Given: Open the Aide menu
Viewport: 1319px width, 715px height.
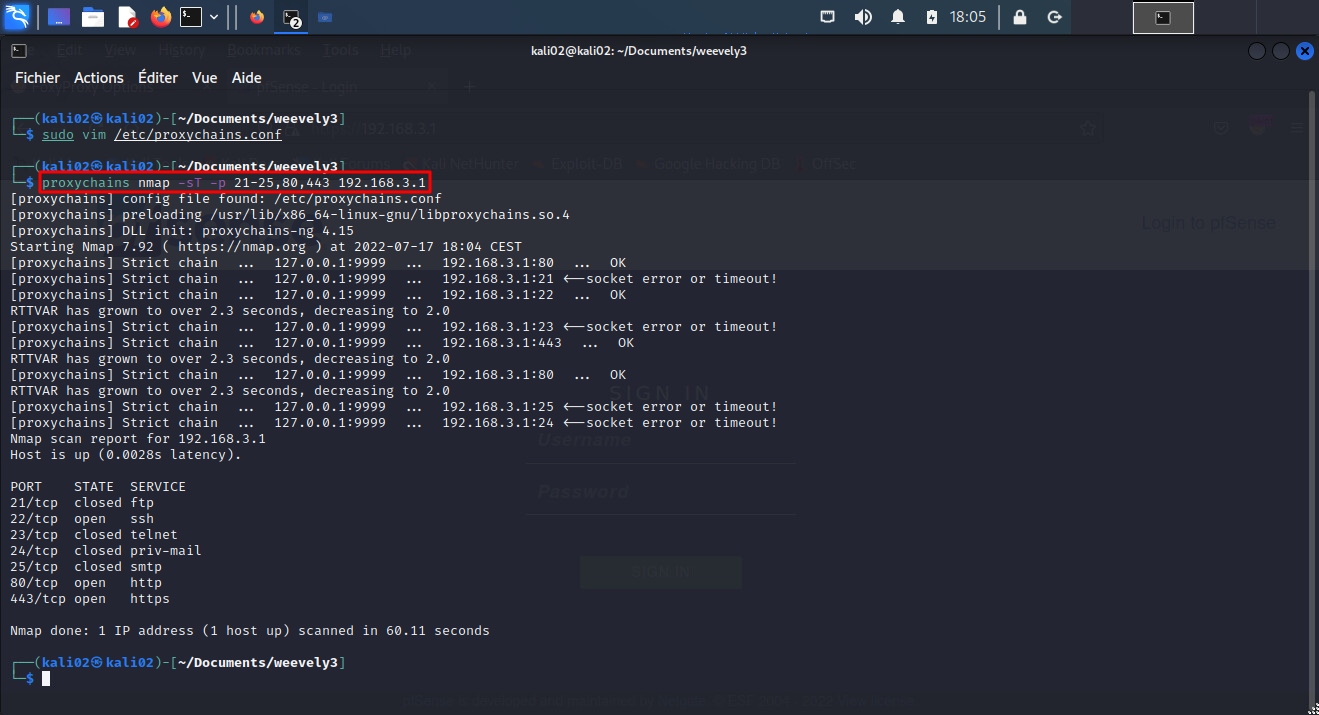Looking at the screenshot, I should tap(246, 78).
